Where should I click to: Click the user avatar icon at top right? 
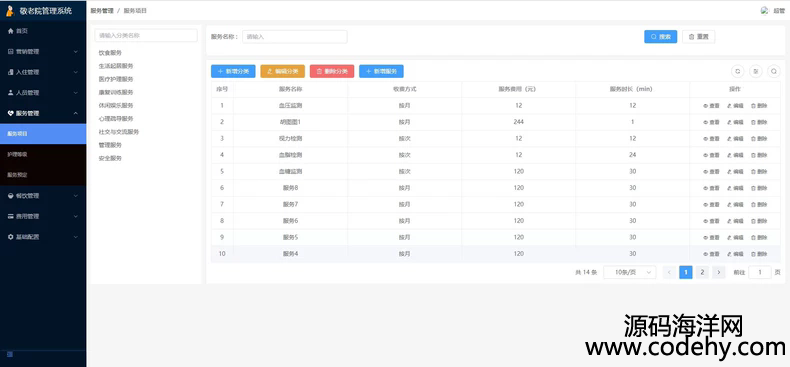(x=765, y=10)
